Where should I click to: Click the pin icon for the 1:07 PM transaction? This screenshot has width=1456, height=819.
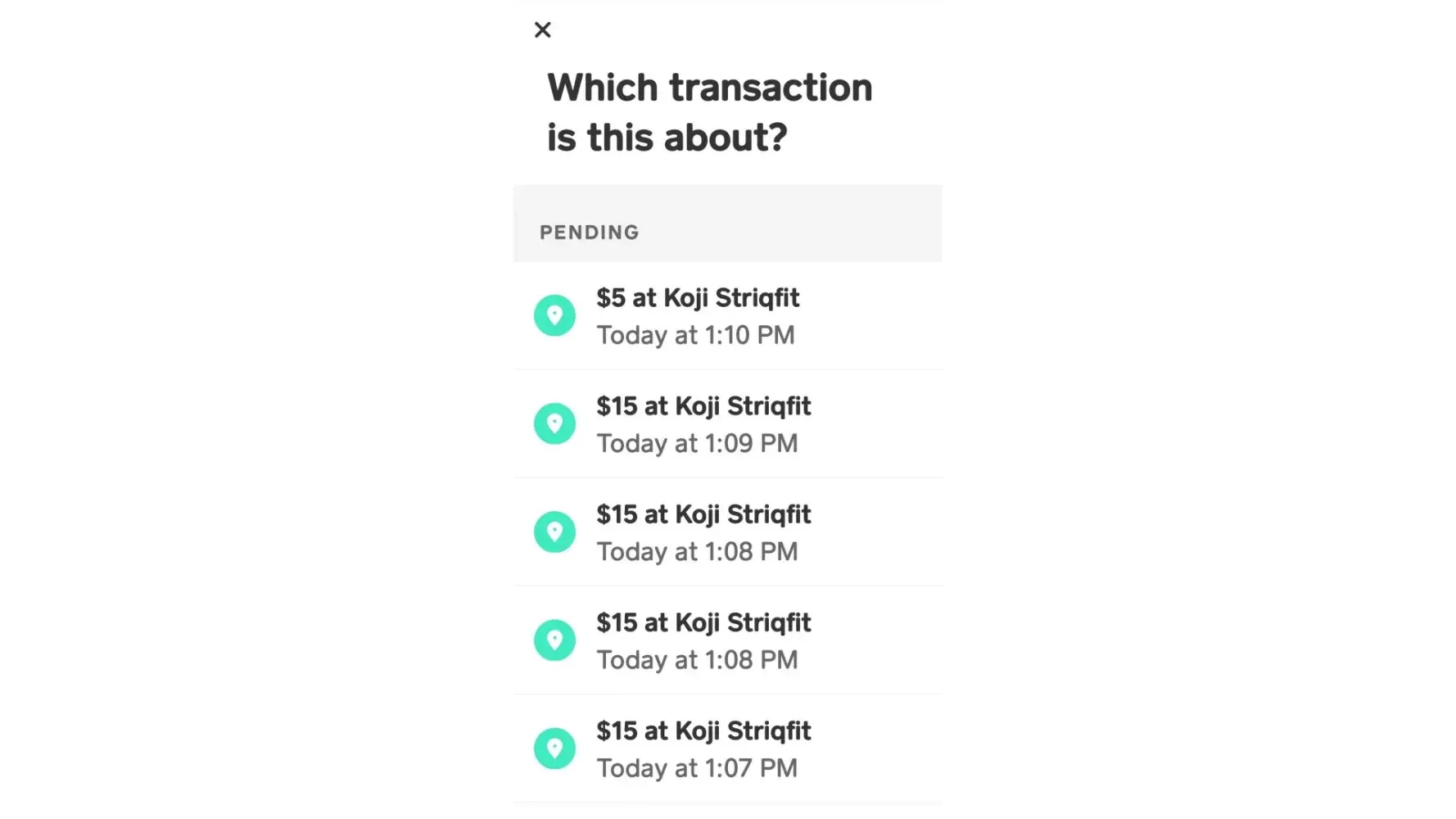554,748
